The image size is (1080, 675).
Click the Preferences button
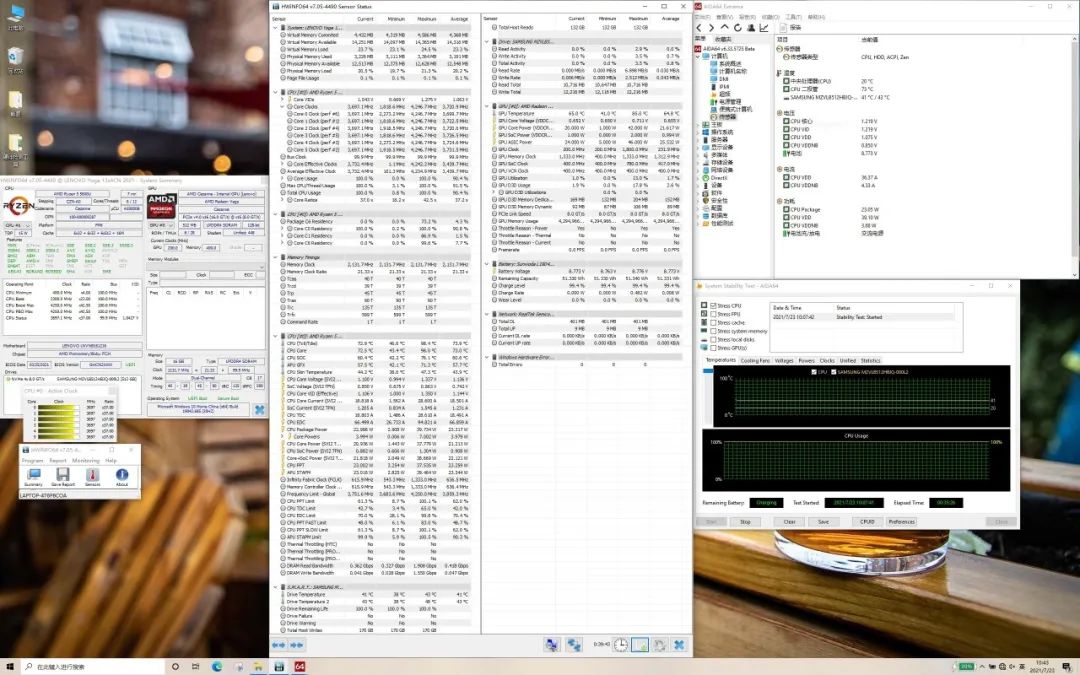901,521
